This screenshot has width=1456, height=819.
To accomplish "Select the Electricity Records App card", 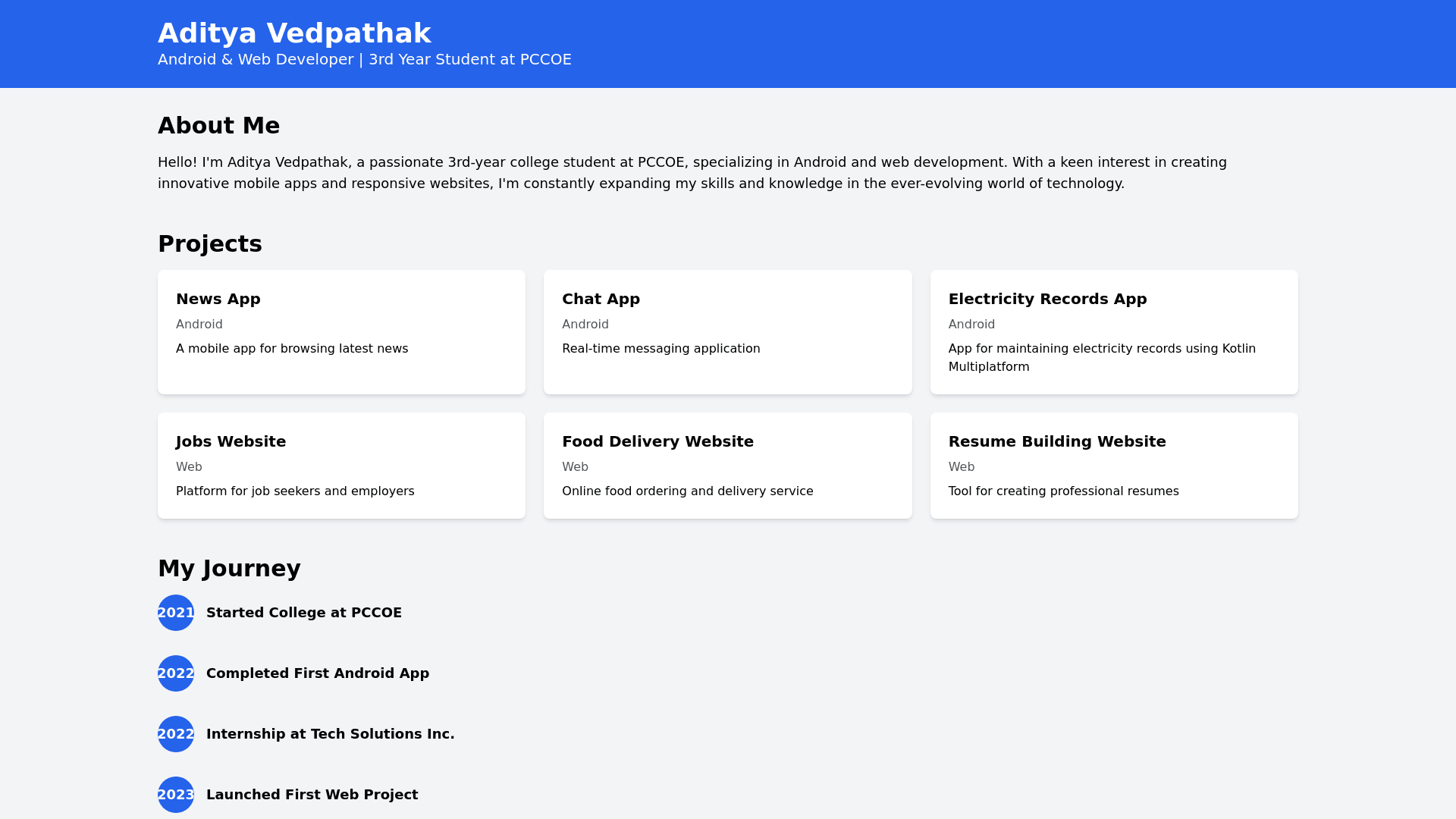I will pyautogui.click(x=1114, y=332).
